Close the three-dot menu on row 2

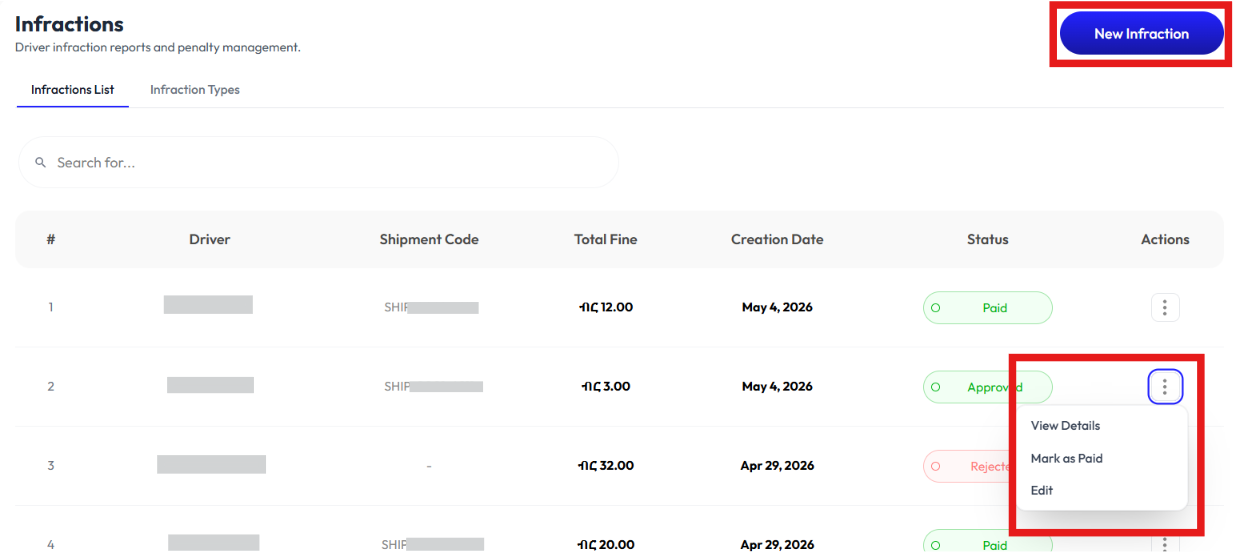[1165, 386]
